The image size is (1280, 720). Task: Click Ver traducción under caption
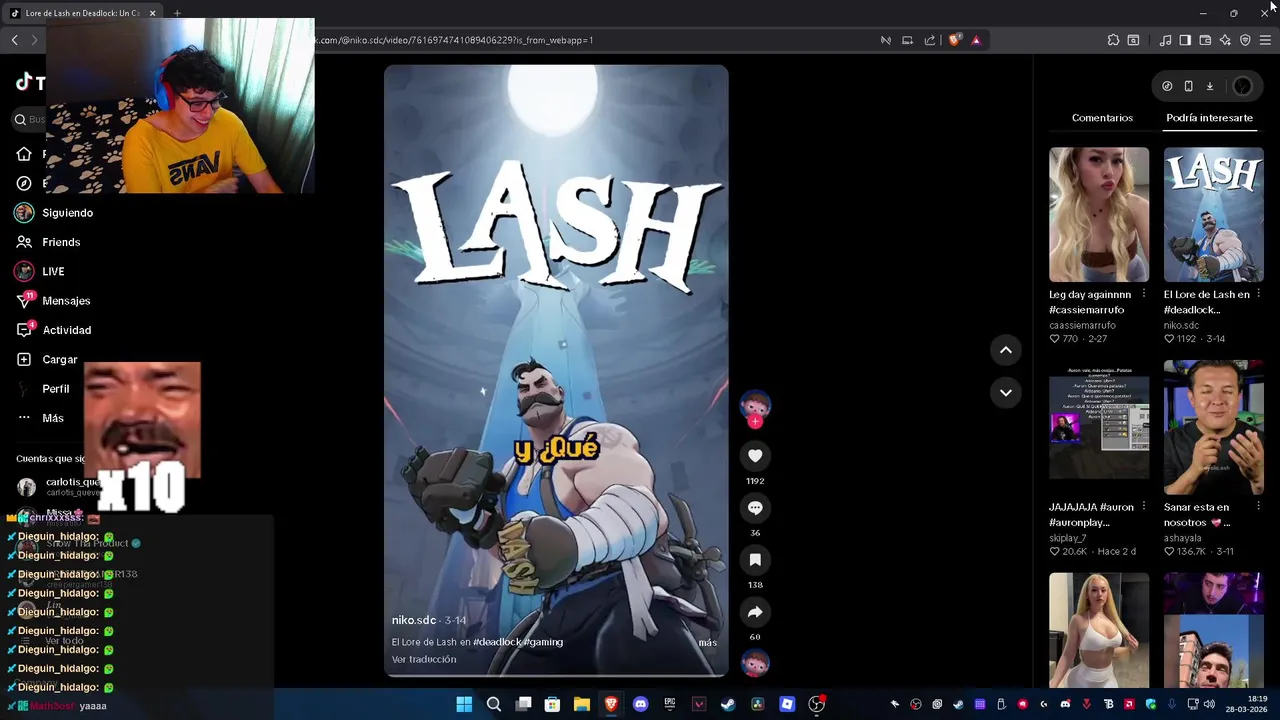424,660
